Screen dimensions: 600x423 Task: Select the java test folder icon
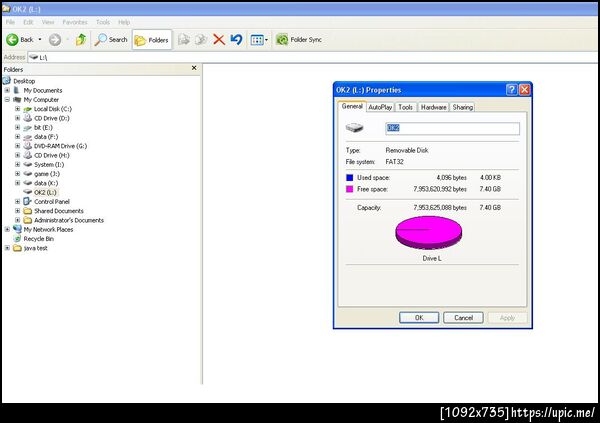coord(17,248)
